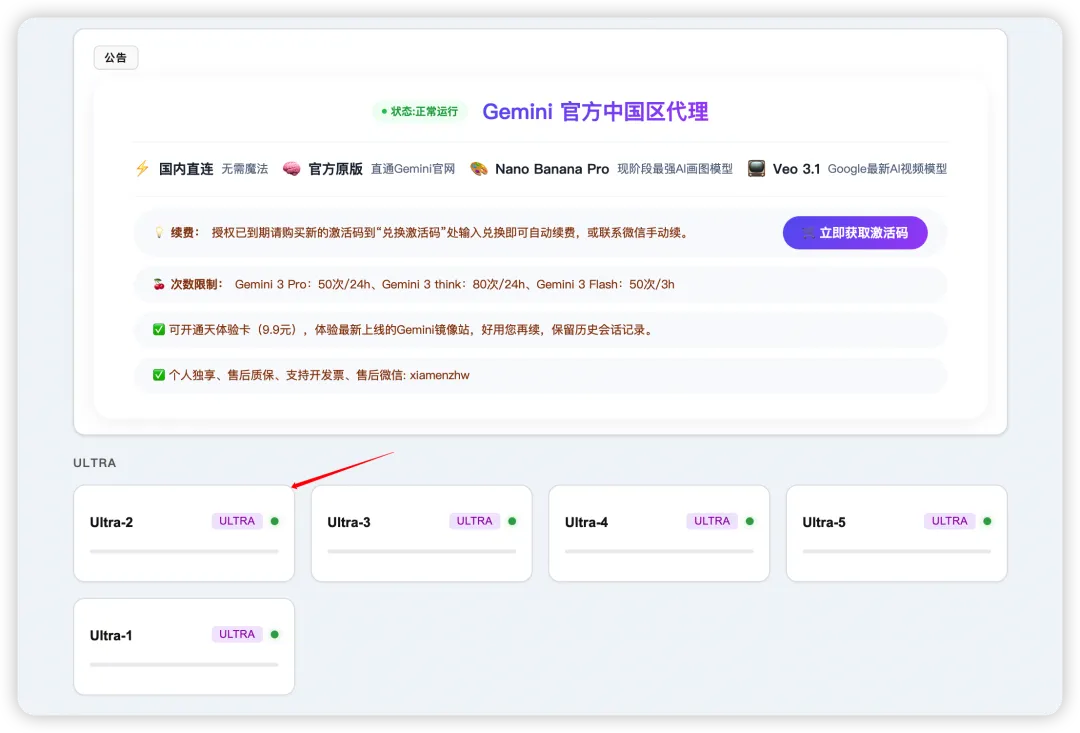Click the ULTRA badge on Ultra-1 card

click(x=237, y=634)
